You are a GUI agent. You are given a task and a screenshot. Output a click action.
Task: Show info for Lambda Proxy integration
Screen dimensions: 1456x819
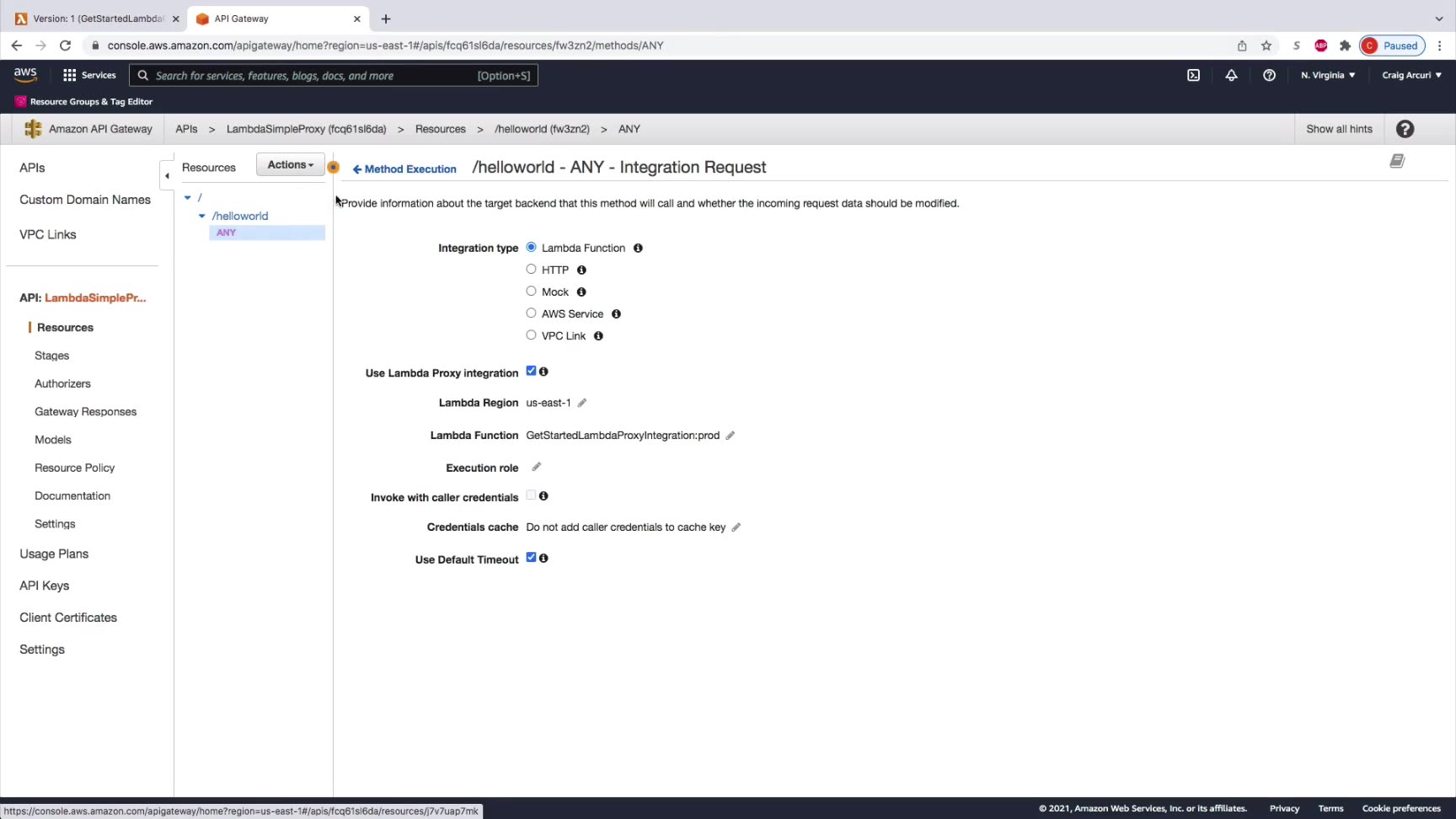[543, 372]
